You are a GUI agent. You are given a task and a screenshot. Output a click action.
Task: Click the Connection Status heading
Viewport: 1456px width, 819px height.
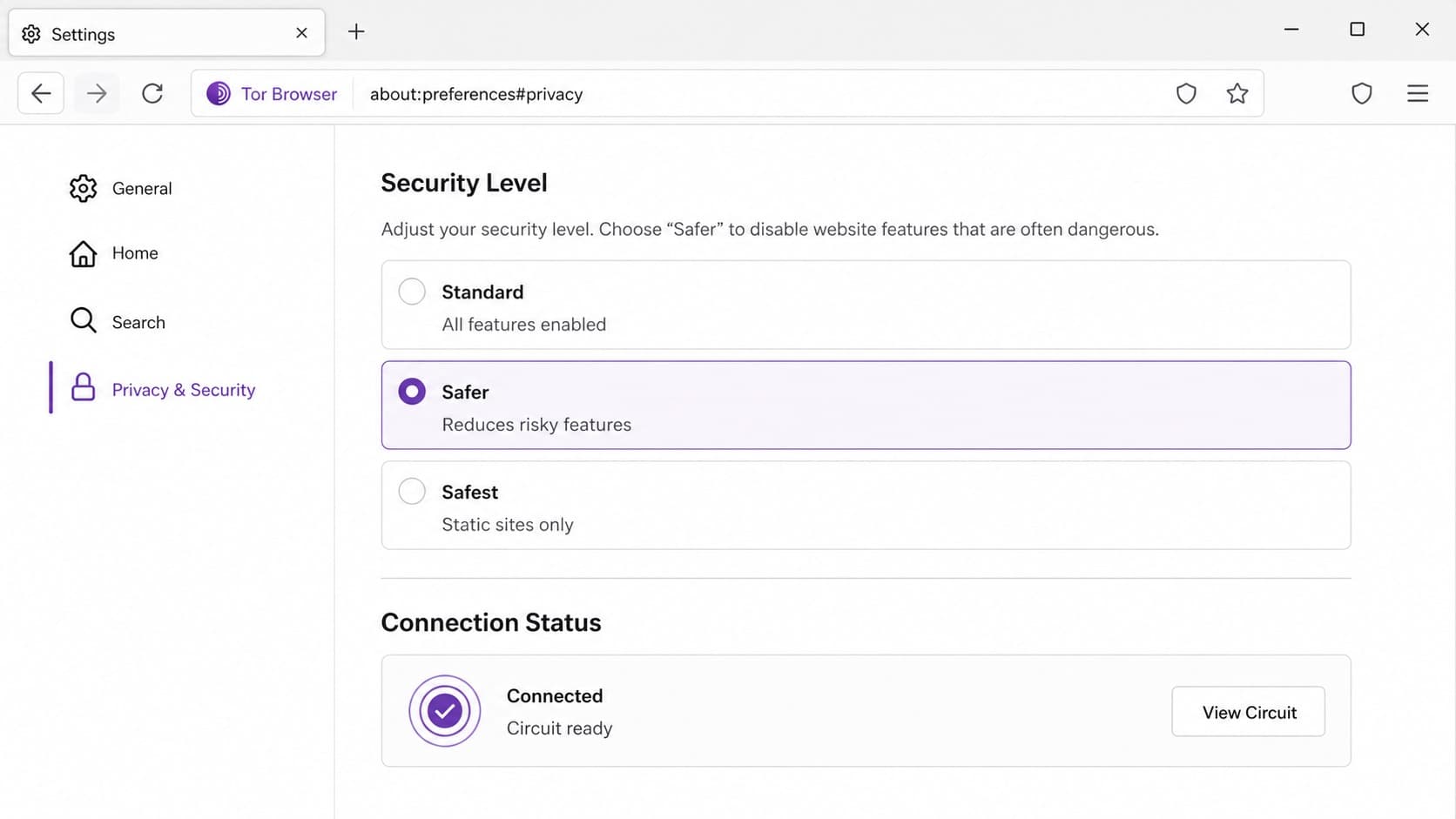click(x=491, y=622)
